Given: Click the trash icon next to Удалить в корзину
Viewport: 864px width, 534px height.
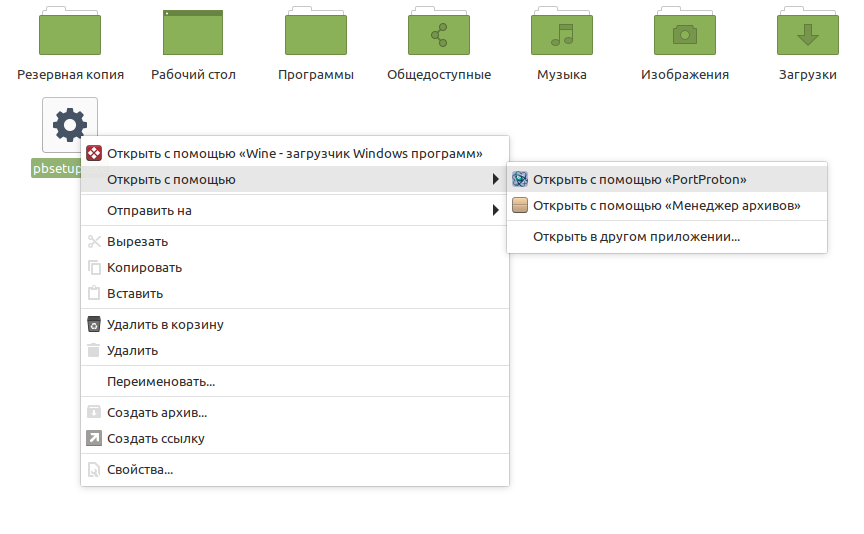Looking at the screenshot, I should click(x=94, y=324).
